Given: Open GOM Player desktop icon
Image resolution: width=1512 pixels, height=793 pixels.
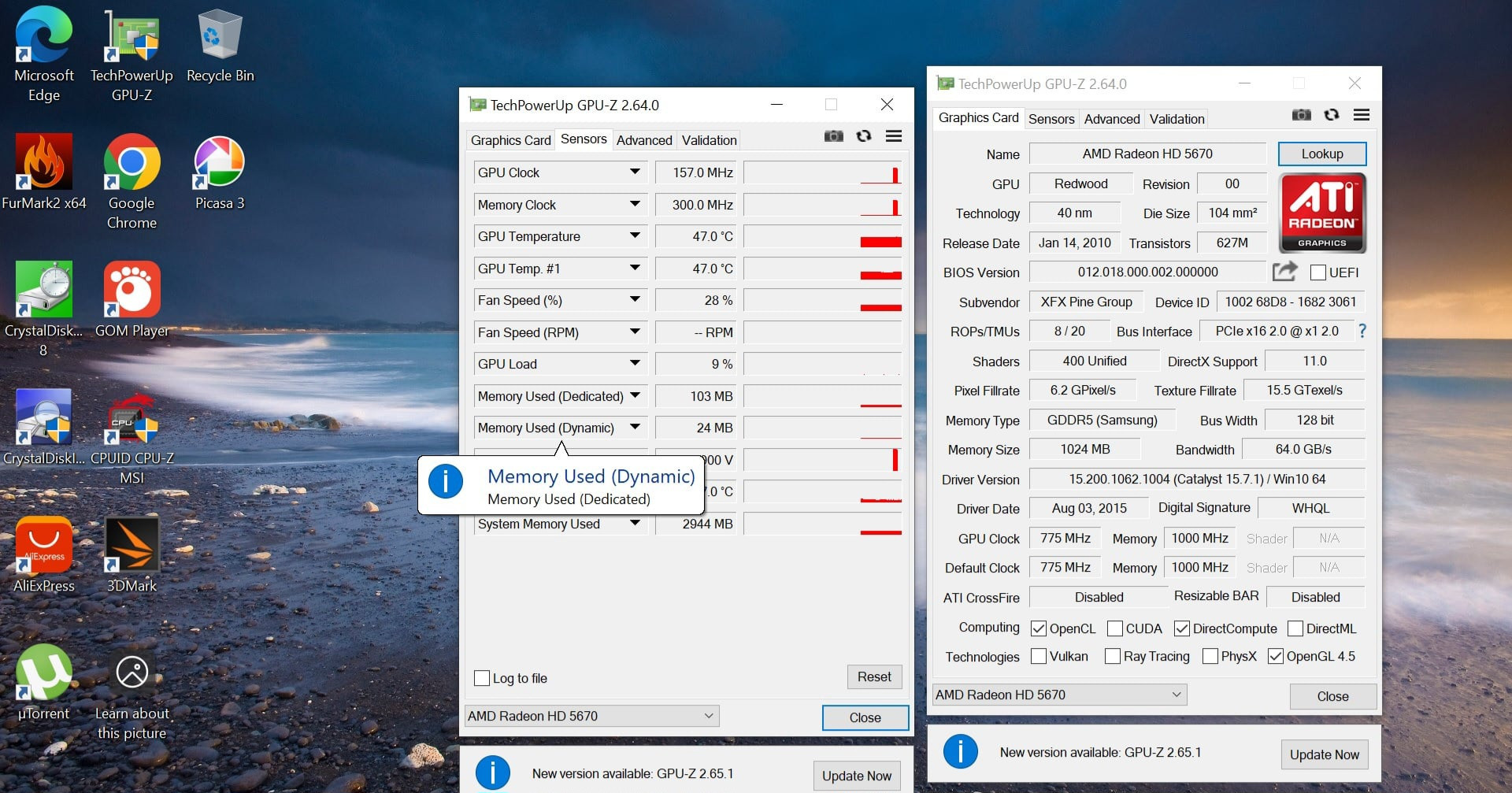Looking at the screenshot, I should (x=132, y=299).
